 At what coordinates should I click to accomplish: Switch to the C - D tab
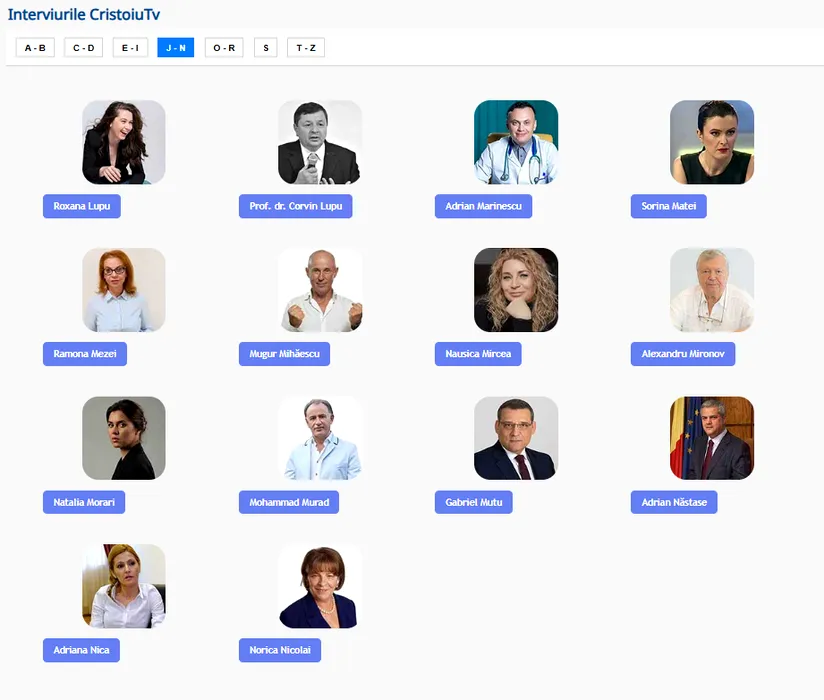84,48
